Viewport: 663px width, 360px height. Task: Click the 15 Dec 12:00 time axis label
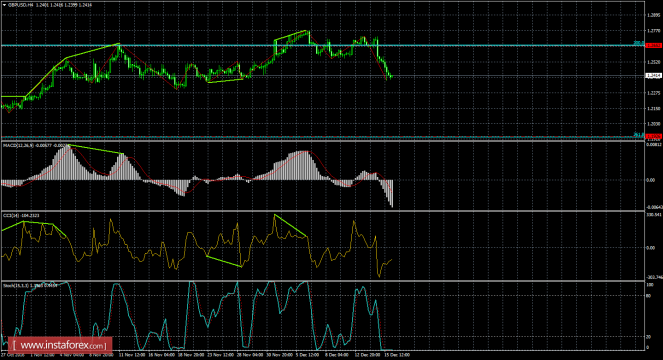click(x=396, y=355)
